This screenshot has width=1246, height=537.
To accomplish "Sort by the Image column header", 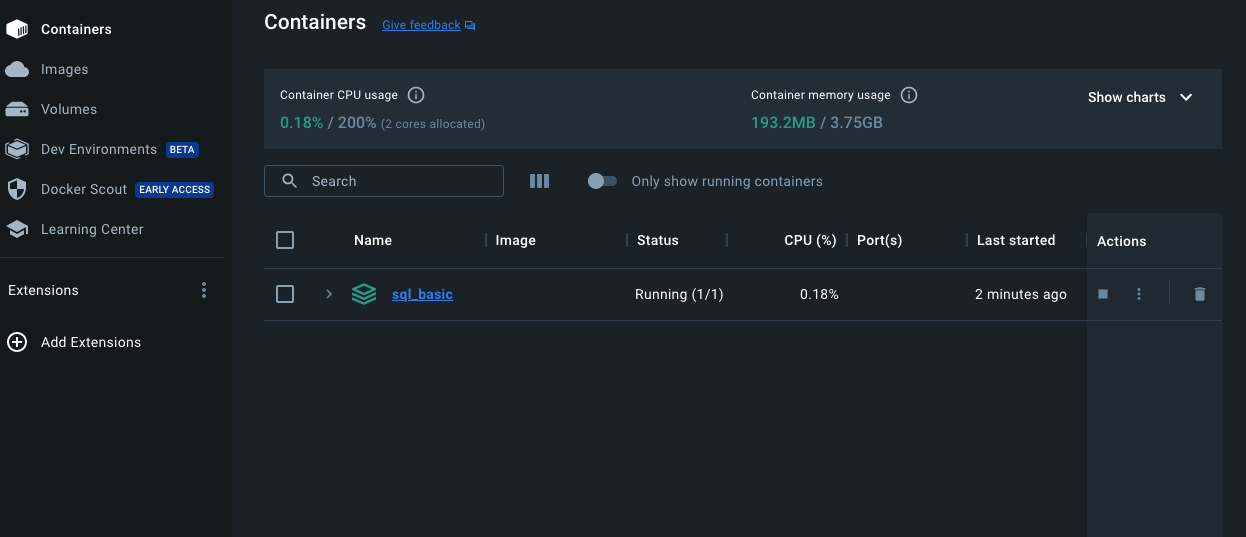I will 516,240.
